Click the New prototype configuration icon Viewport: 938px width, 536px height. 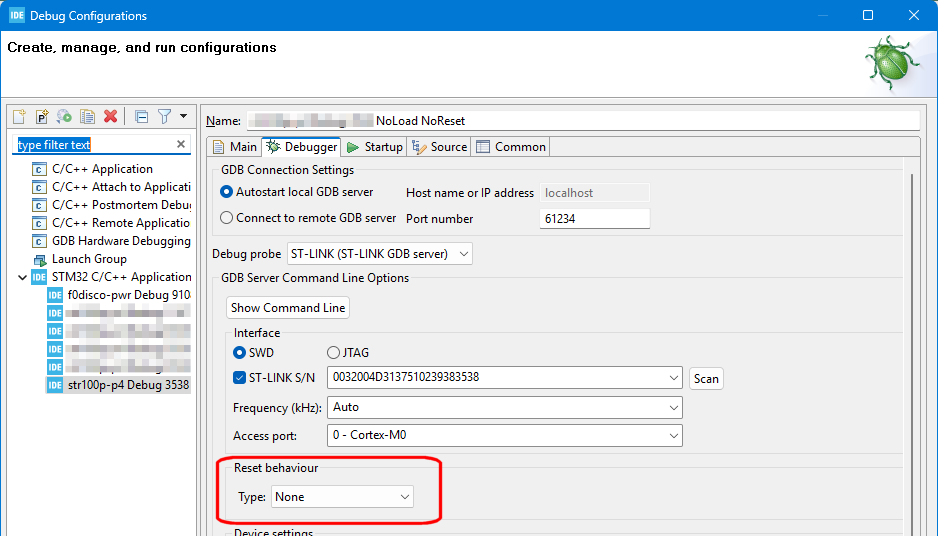point(42,117)
